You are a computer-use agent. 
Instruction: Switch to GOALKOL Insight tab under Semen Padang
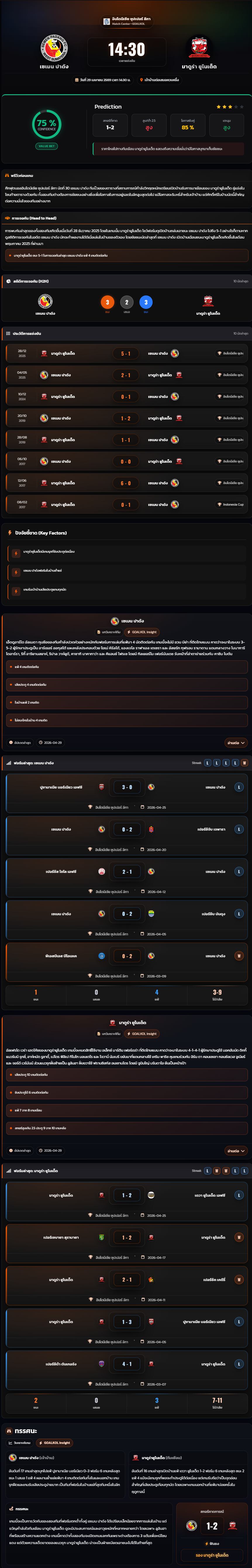point(141,632)
